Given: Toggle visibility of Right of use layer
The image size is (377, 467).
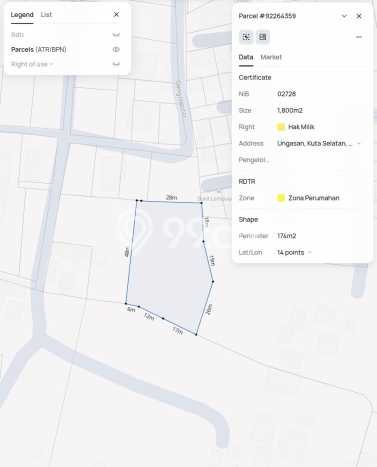Looking at the screenshot, I should [116, 64].
